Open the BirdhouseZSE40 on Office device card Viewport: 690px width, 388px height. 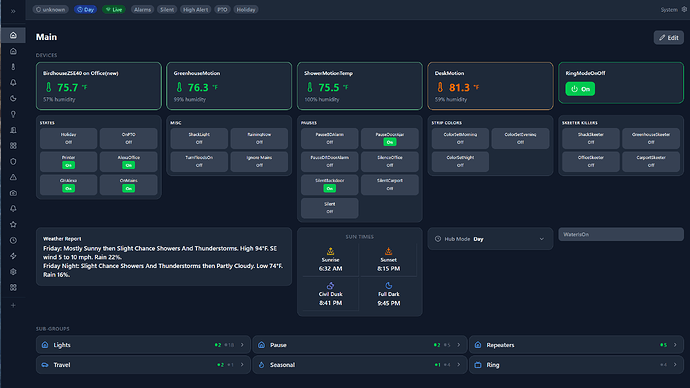tap(99, 86)
